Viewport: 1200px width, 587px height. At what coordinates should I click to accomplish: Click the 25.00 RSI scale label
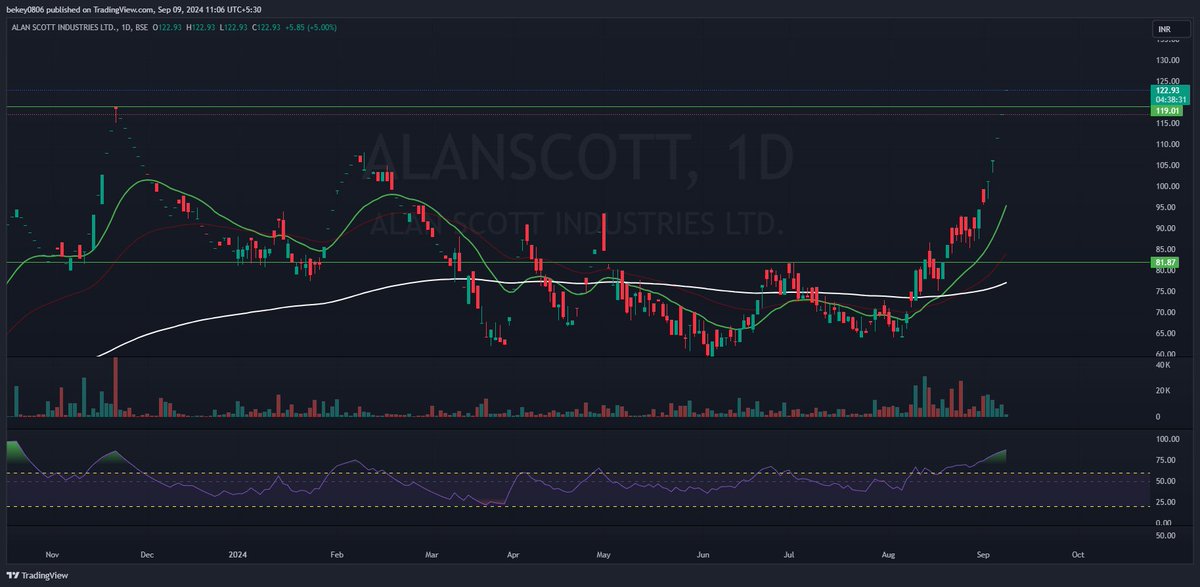point(1166,501)
